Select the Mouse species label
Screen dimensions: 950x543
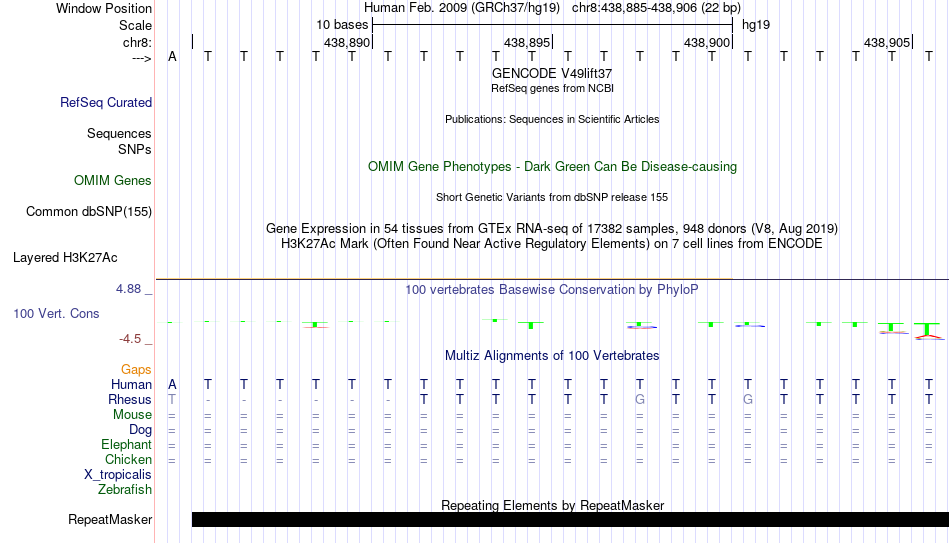(x=132, y=415)
